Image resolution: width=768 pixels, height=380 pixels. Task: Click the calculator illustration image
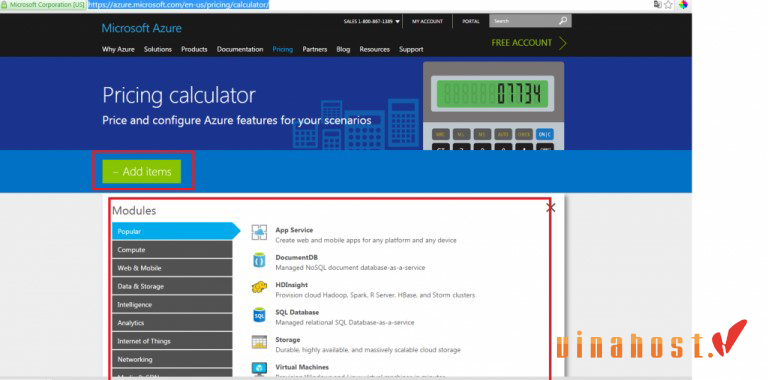point(493,105)
